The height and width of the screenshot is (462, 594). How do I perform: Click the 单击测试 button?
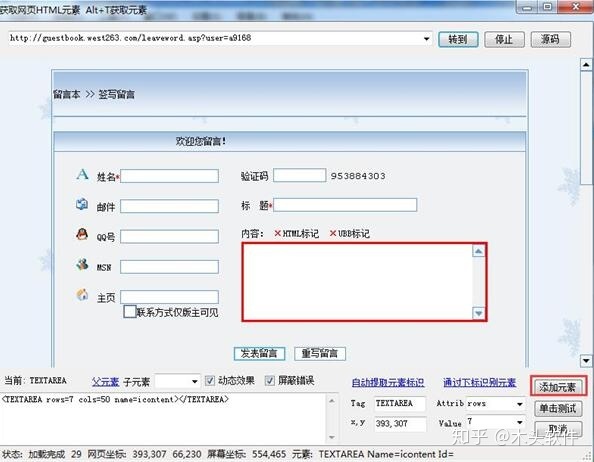point(558,408)
